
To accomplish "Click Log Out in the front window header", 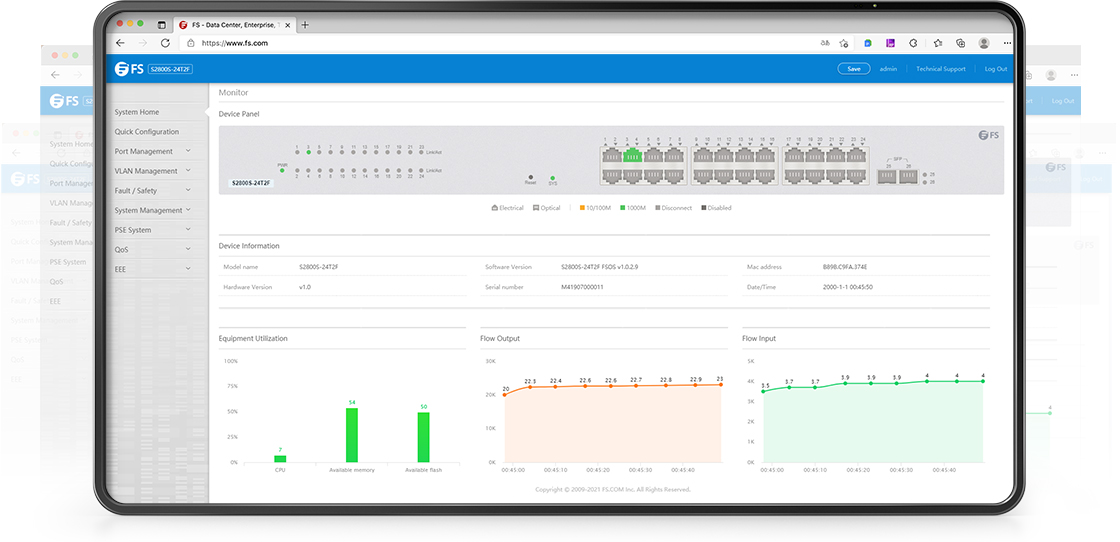I will tap(996, 69).
